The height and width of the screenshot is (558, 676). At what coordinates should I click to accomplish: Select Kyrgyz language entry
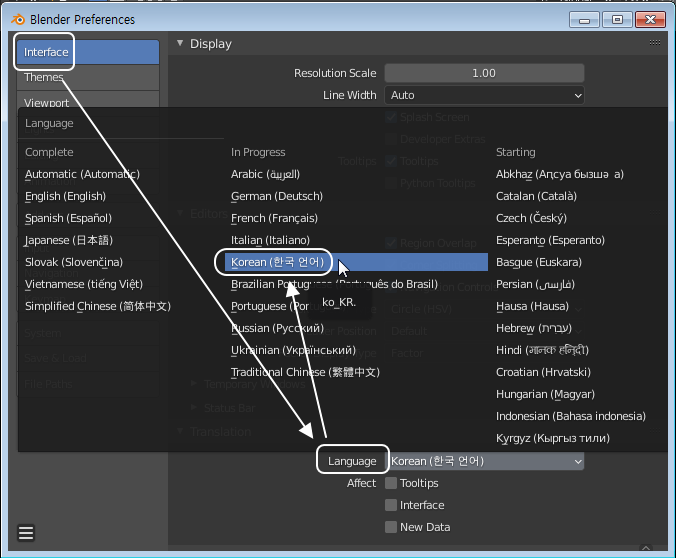tap(553, 438)
